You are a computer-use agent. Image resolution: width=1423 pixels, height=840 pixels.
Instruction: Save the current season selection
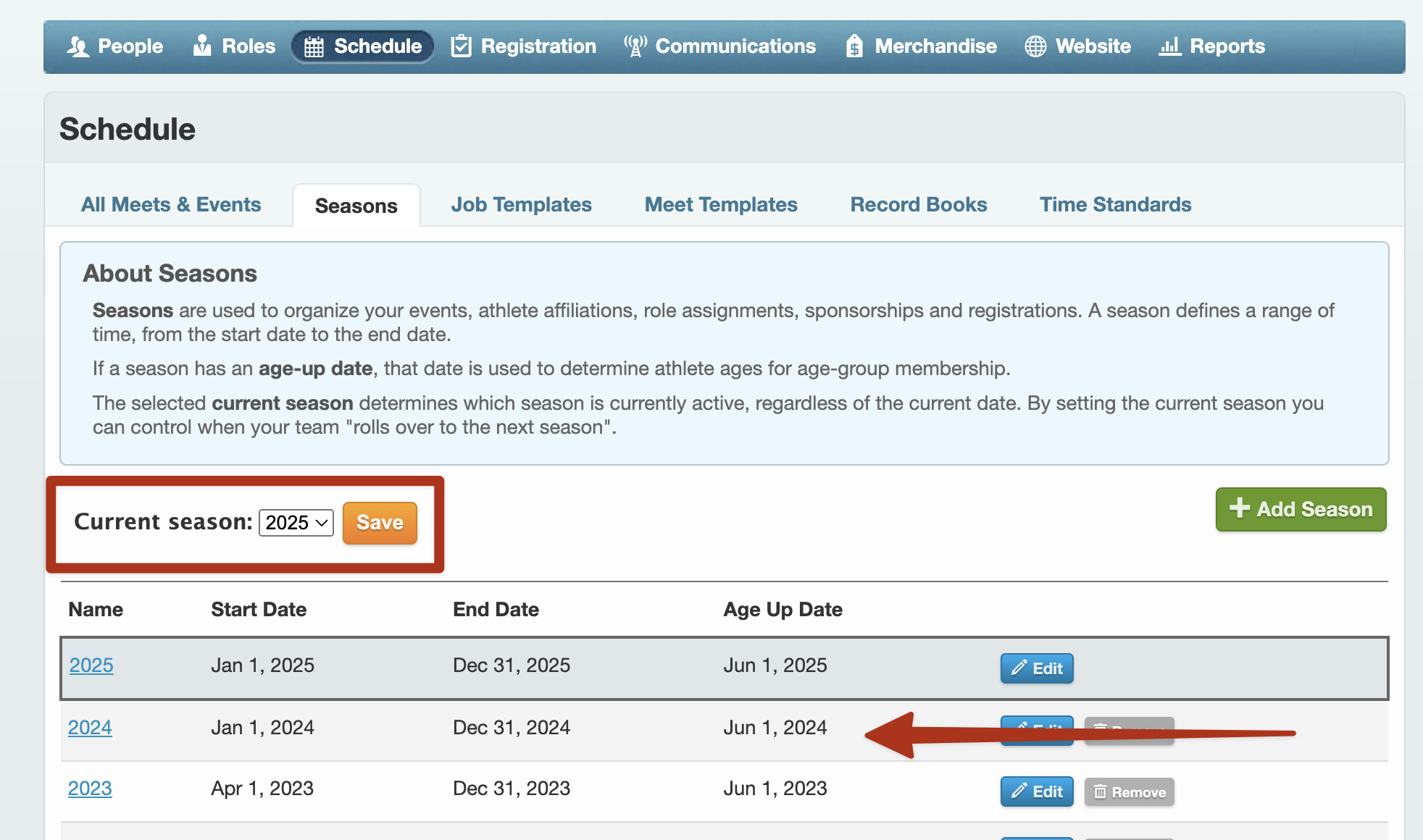(x=380, y=523)
